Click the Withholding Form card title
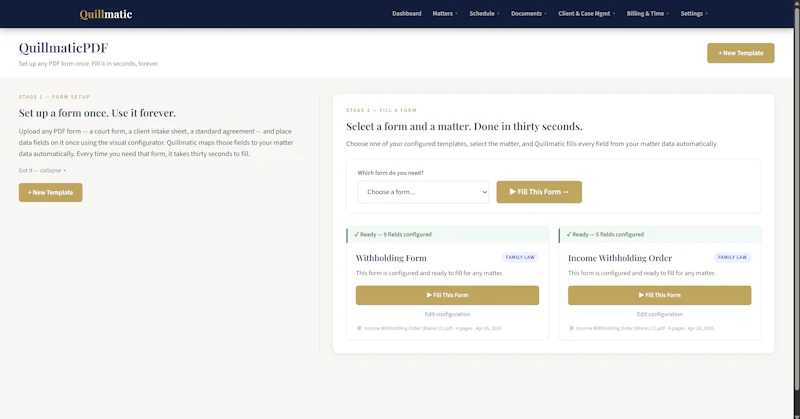The height and width of the screenshot is (419, 800). click(x=391, y=258)
